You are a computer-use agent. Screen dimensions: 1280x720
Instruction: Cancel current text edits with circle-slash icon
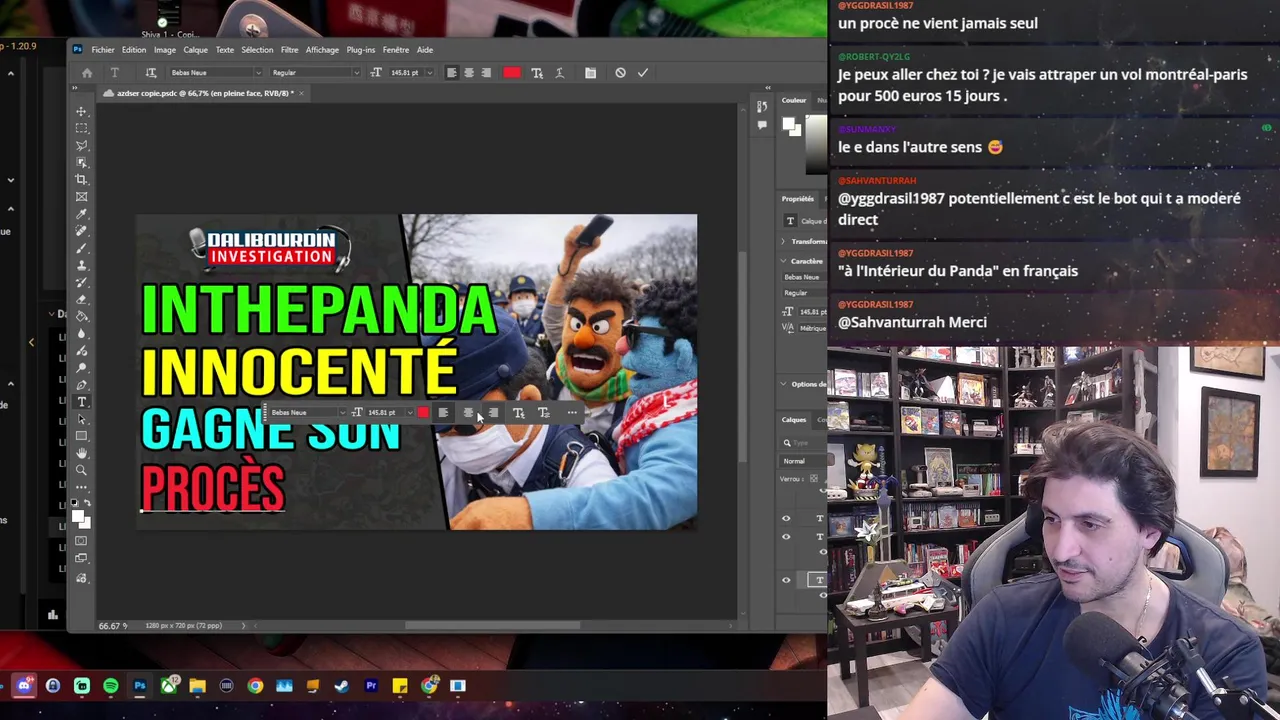point(620,73)
